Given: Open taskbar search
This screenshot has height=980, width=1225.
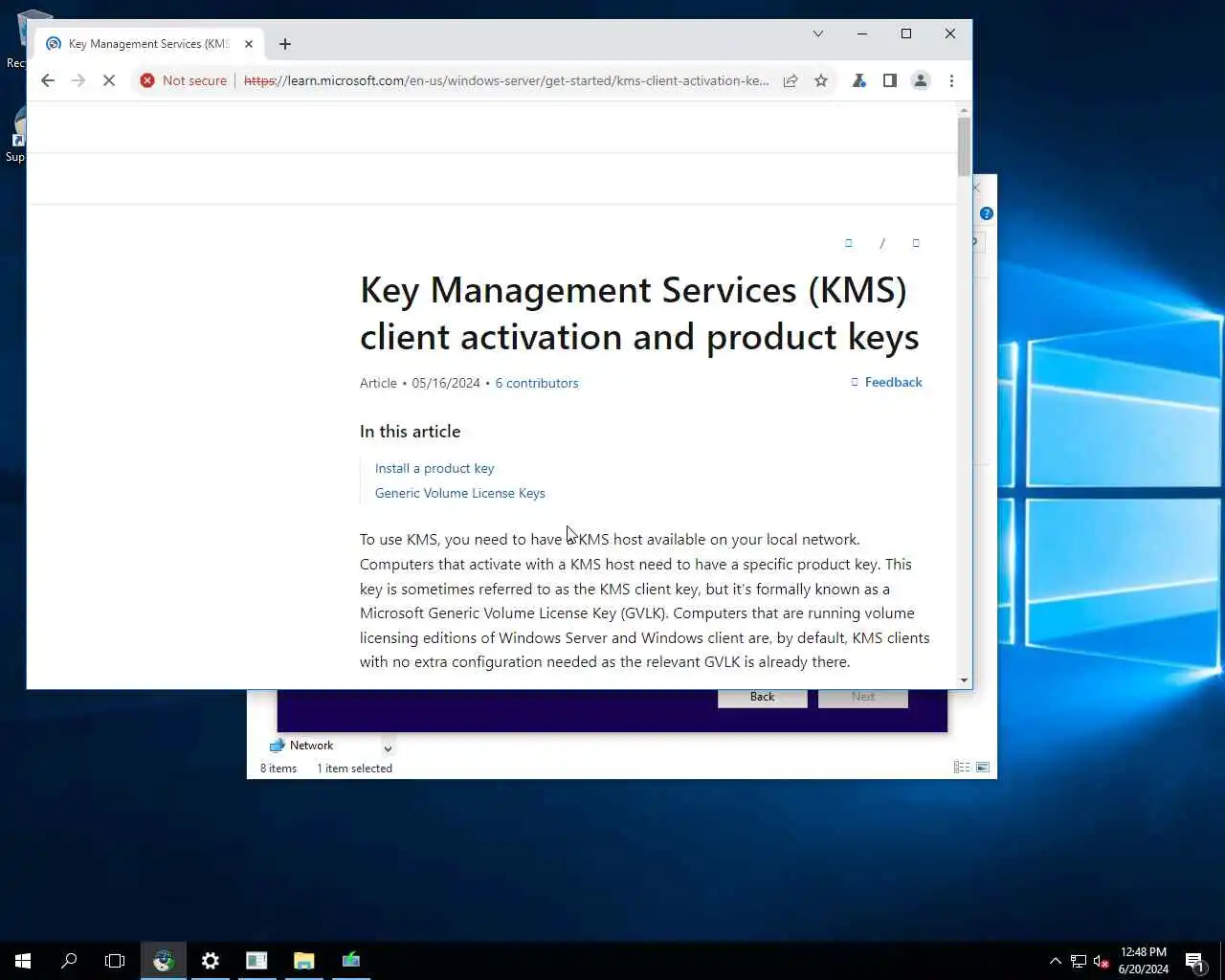Looking at the screenshot, I should point(69,961).
